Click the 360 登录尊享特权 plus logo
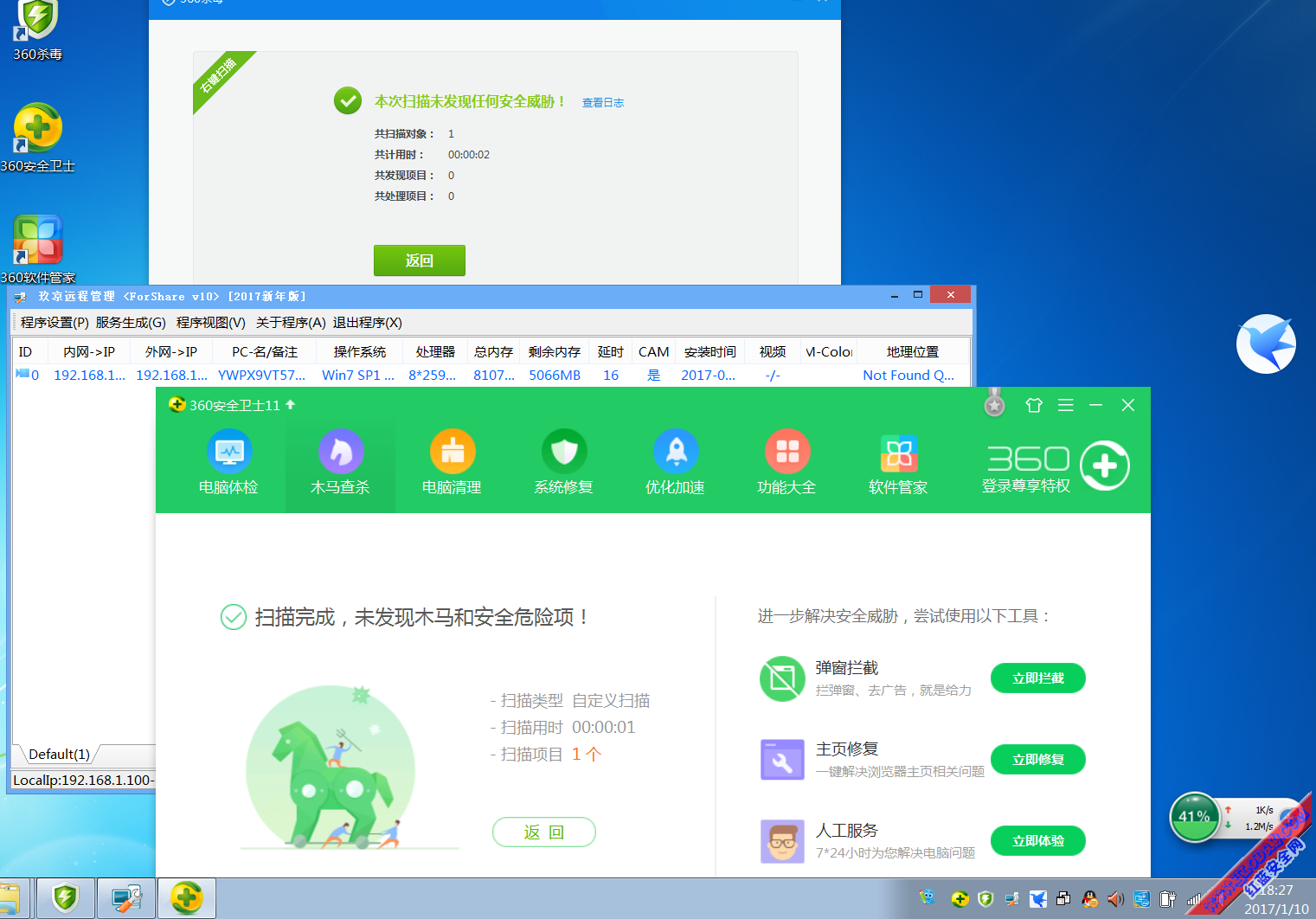The width and height of the screenshot is (1316, 919). click(1105, 466)
